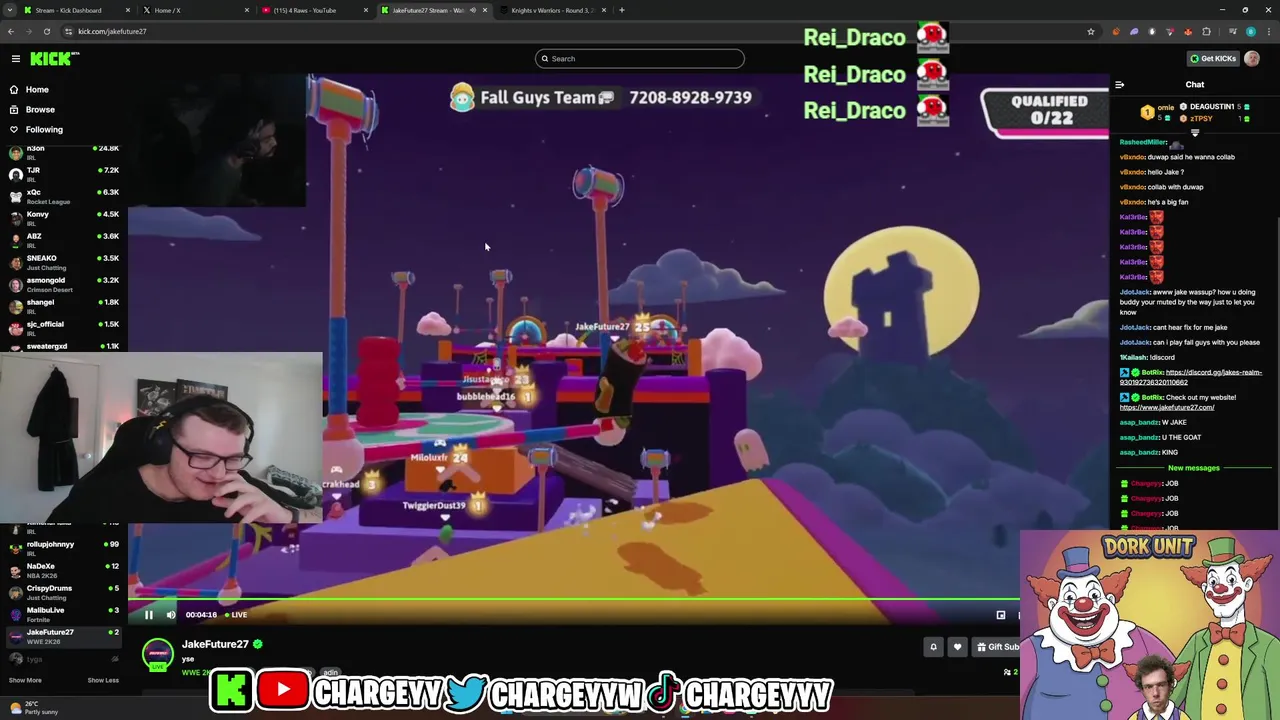Pause the live stream video
This screenshot has height=720, width=1280.
click(x=149, y=615)
